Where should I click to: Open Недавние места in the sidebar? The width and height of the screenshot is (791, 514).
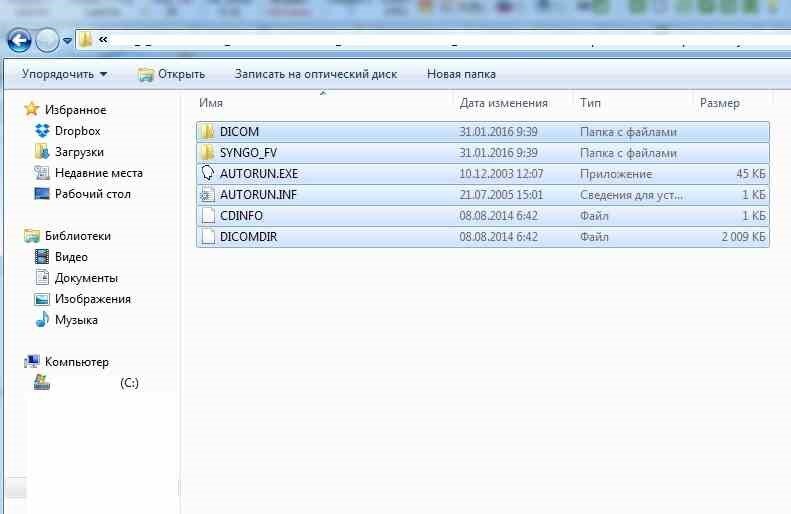99,173
